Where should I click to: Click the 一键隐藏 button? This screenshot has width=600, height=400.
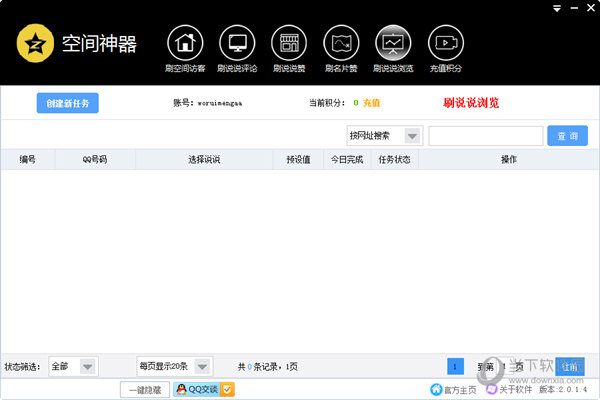pyautogui.click(x=144, y=390)
